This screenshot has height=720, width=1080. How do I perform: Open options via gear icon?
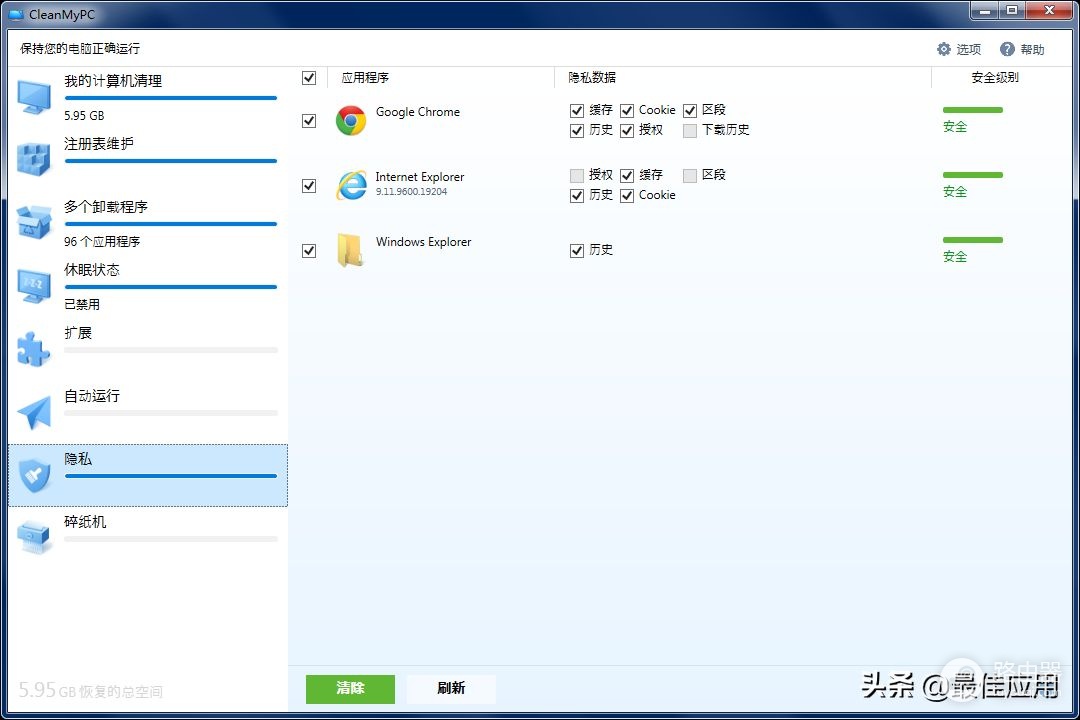[x=944, y=49]
